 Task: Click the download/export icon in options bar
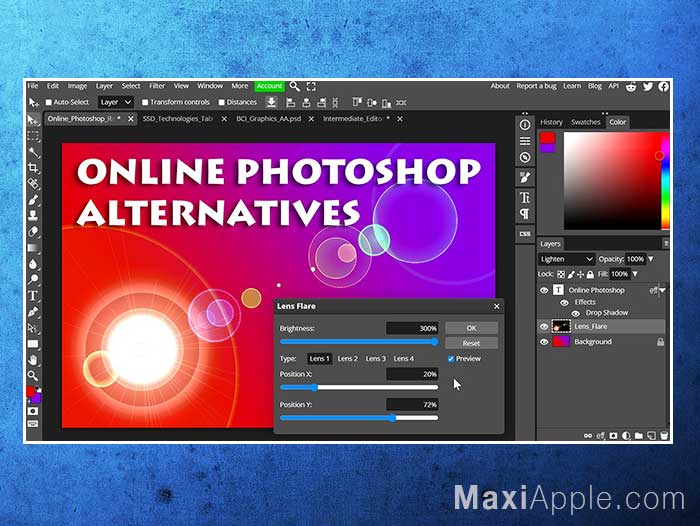[x=271, y=102]
